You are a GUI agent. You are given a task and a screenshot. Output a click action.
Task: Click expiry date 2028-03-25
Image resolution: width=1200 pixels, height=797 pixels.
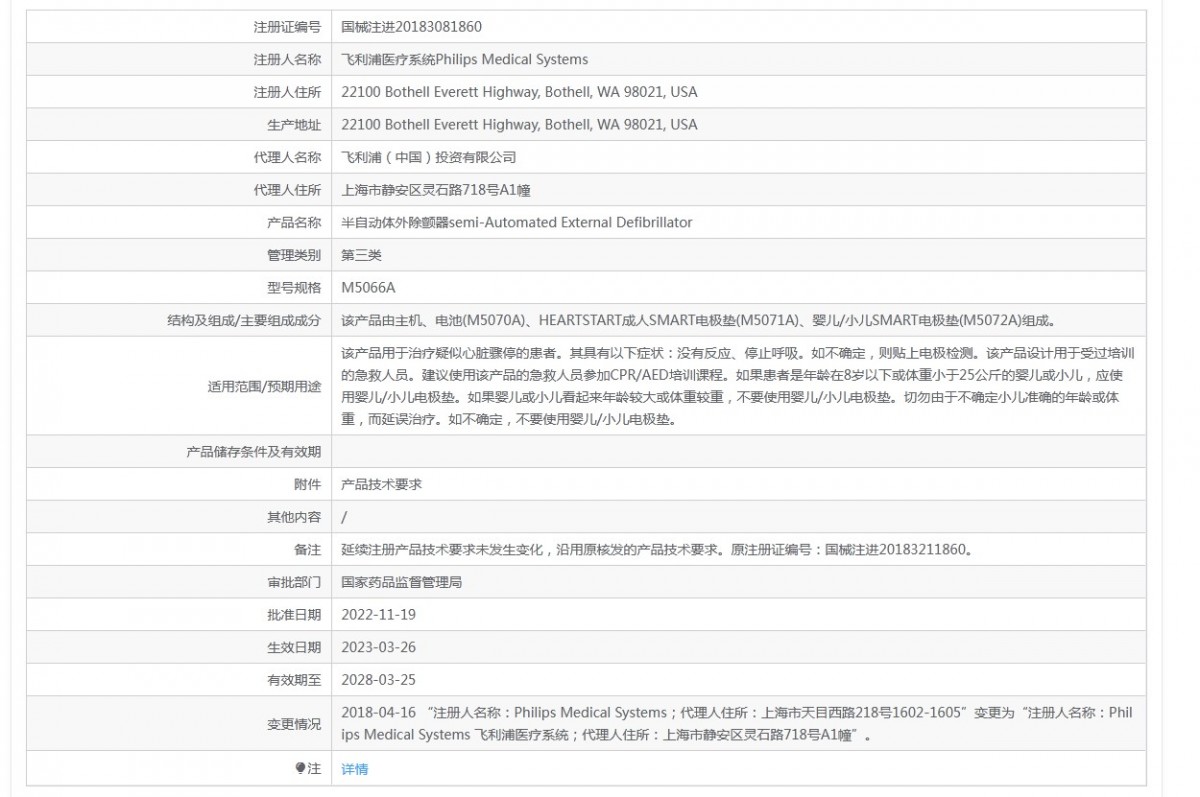coord(378,680)
